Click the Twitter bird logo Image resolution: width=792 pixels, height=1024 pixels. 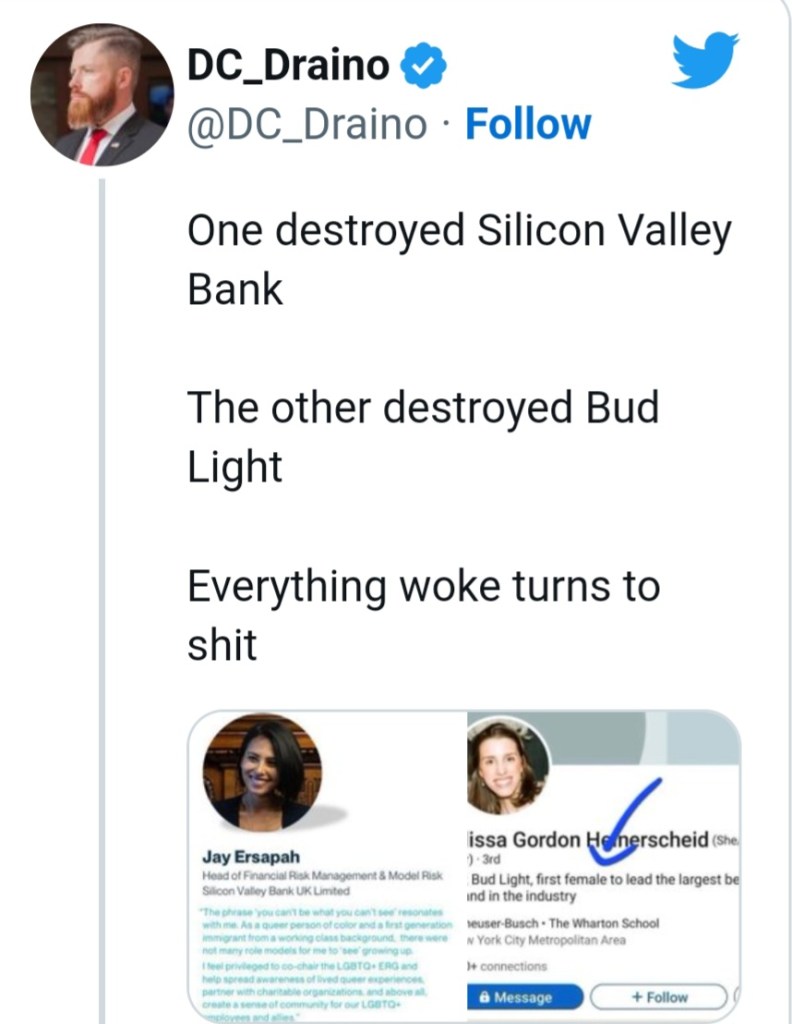(x=705, y=60)
